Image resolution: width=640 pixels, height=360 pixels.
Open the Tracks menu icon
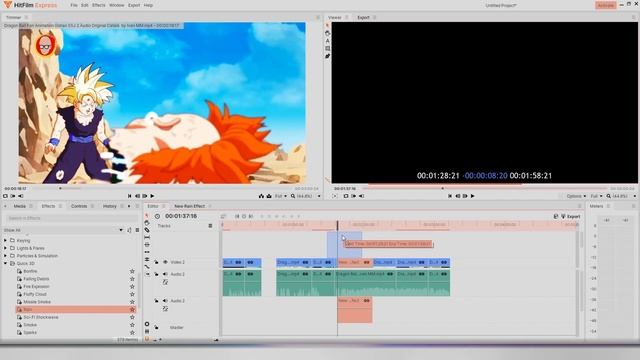coord(210,226)
